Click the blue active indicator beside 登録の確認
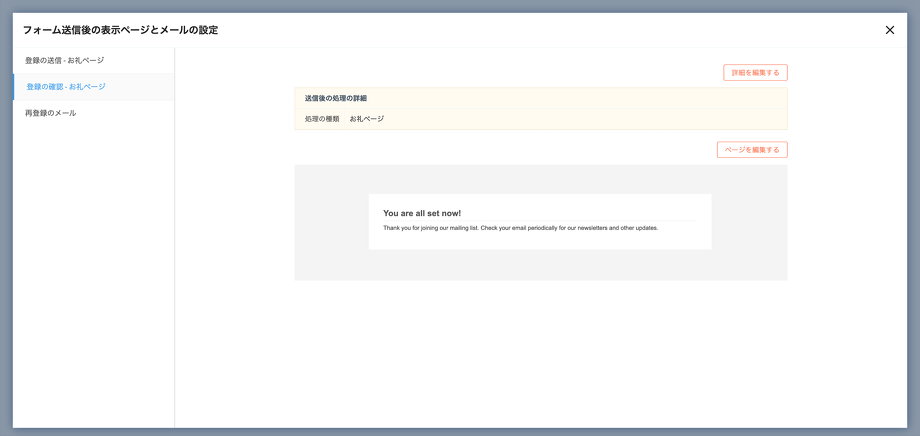Screen dimensions: 920x436 (x=14, y=87)
